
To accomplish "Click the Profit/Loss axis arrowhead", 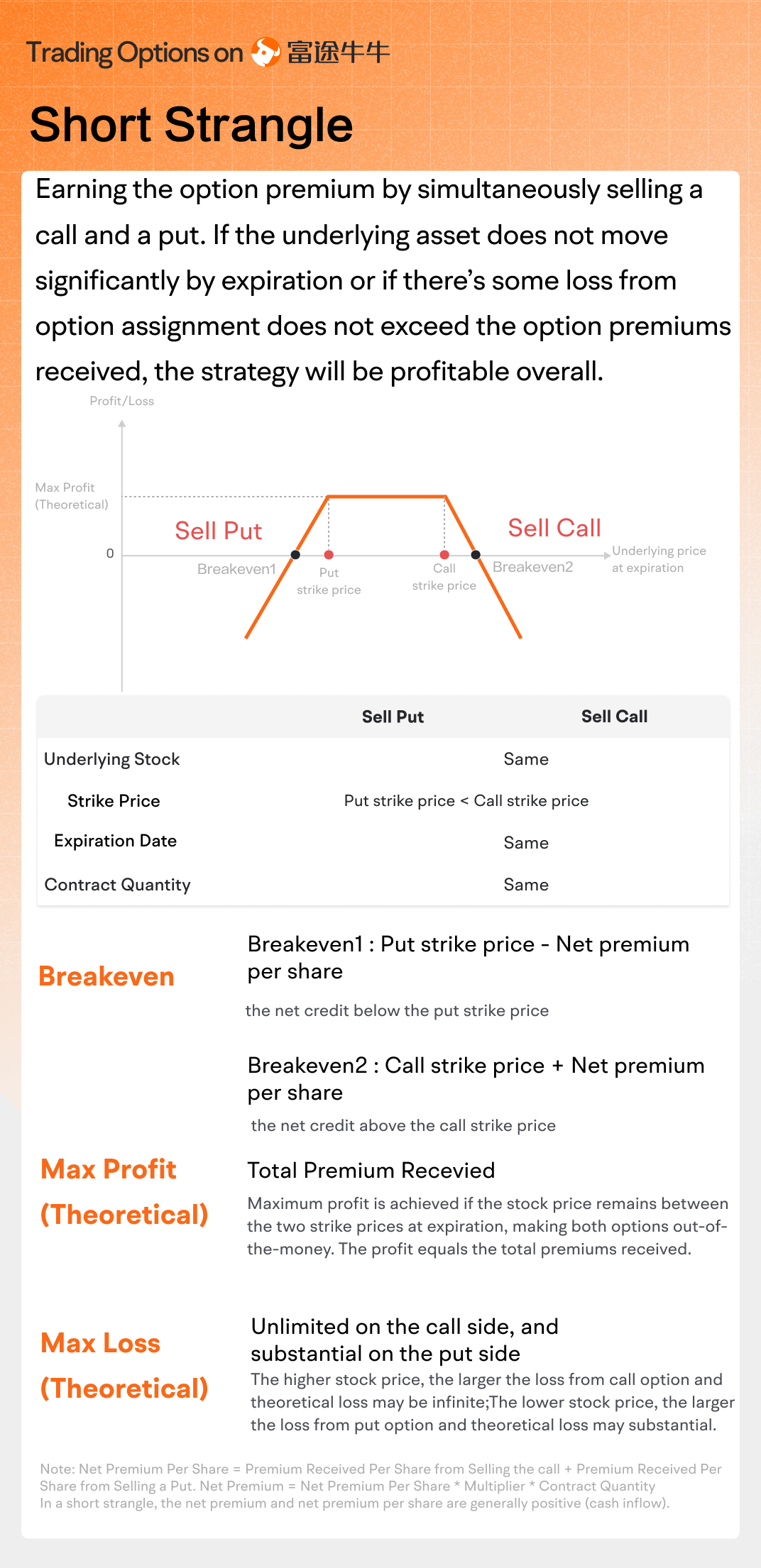I will coord(122,424).
